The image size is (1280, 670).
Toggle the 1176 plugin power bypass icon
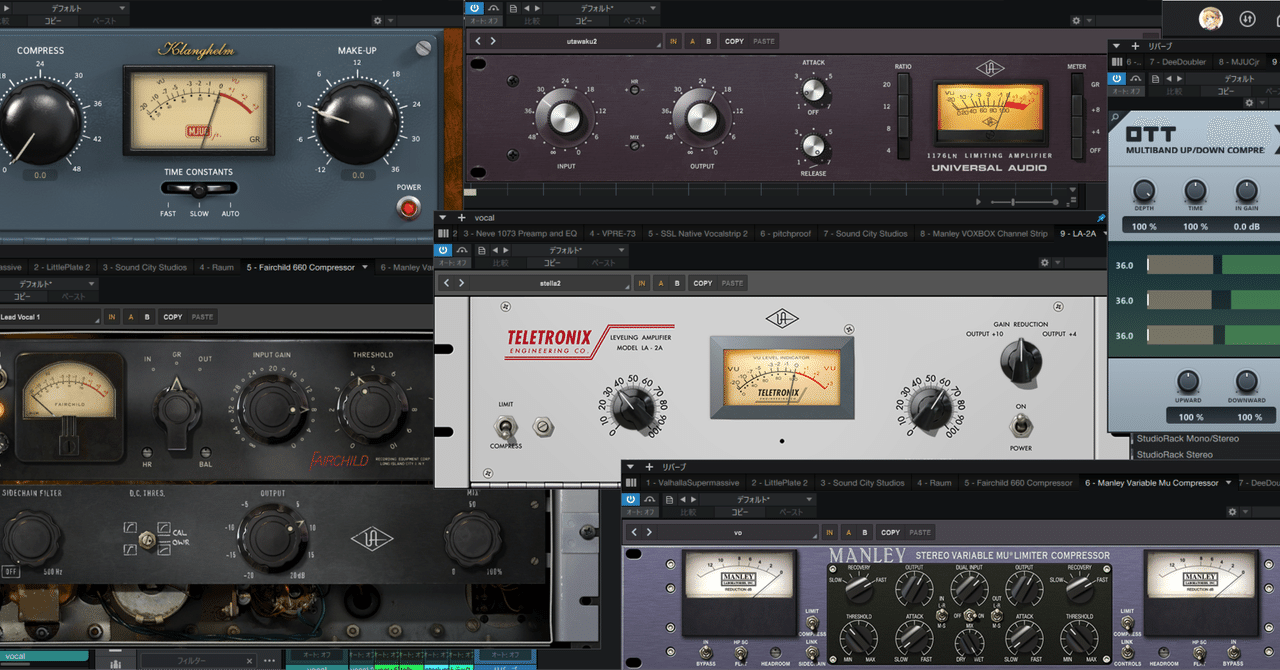[475, 8]
